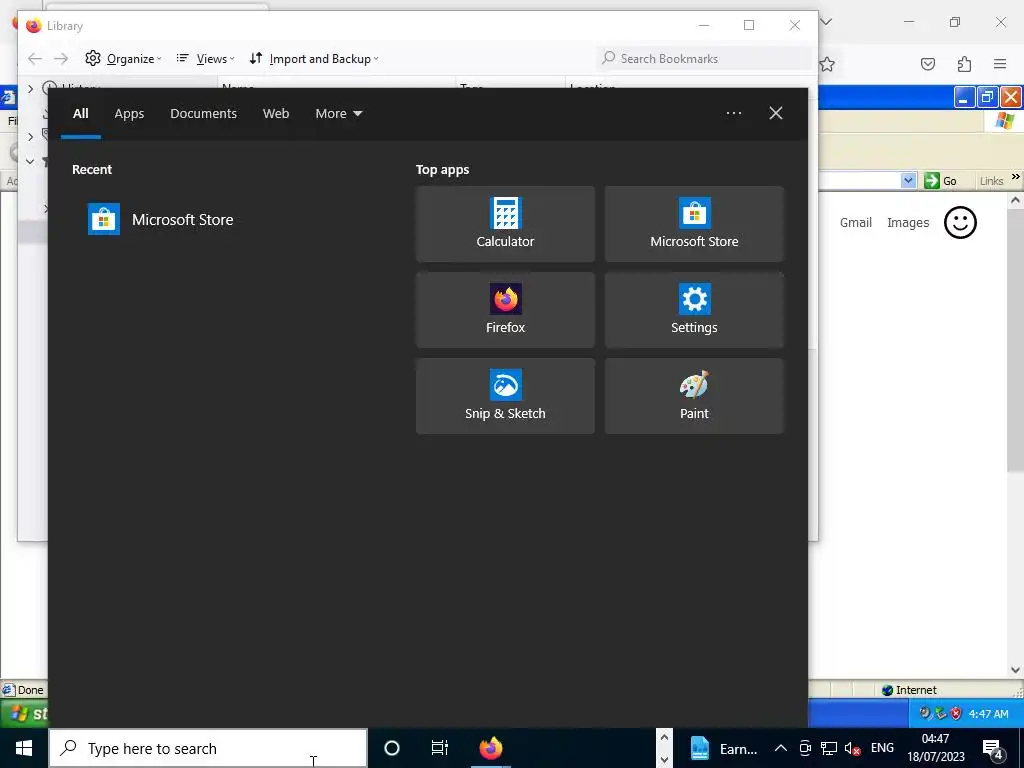Click Firefox icon on the taskbar

490,748
